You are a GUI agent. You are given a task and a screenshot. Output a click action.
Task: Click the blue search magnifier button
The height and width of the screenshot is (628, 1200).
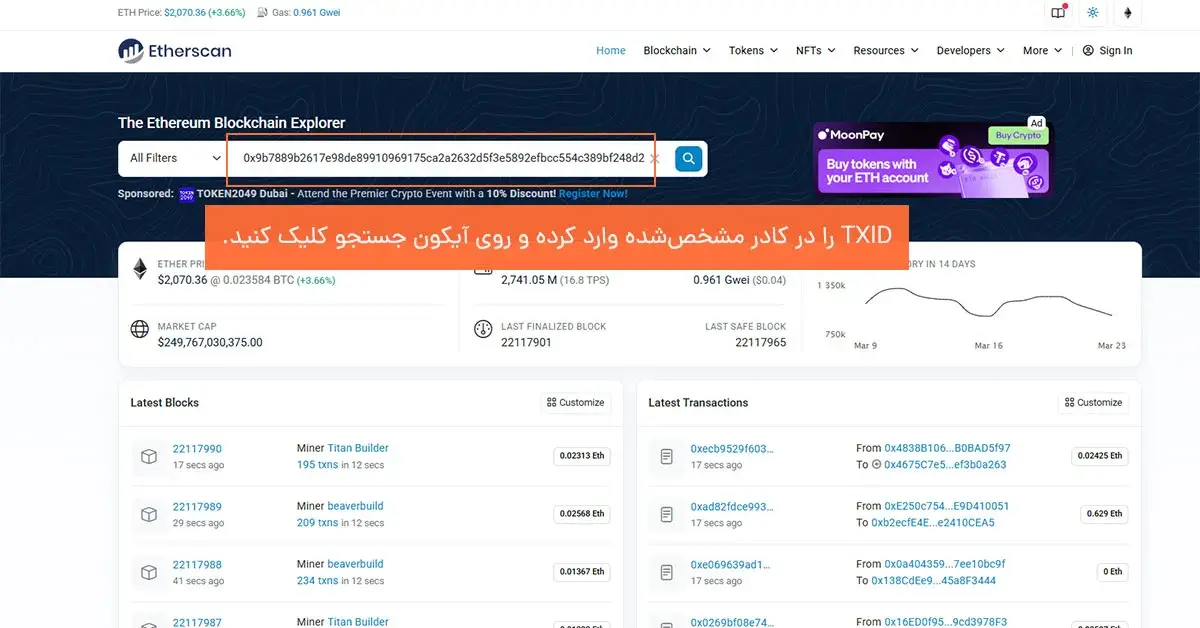[x=688, y=158]
